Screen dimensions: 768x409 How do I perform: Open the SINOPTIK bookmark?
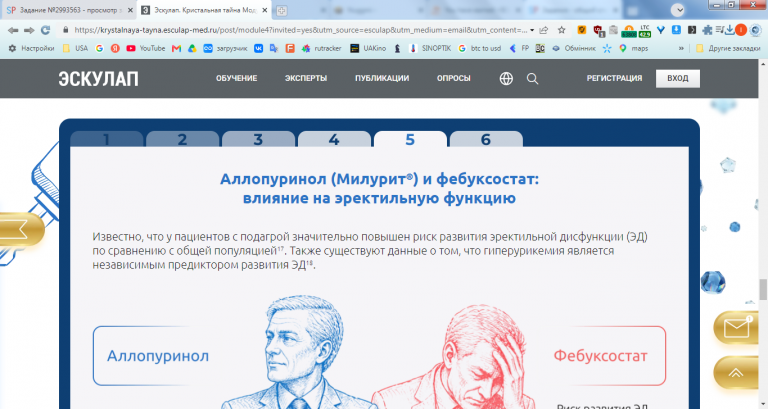pyautogui.click(x=430, y=48)
